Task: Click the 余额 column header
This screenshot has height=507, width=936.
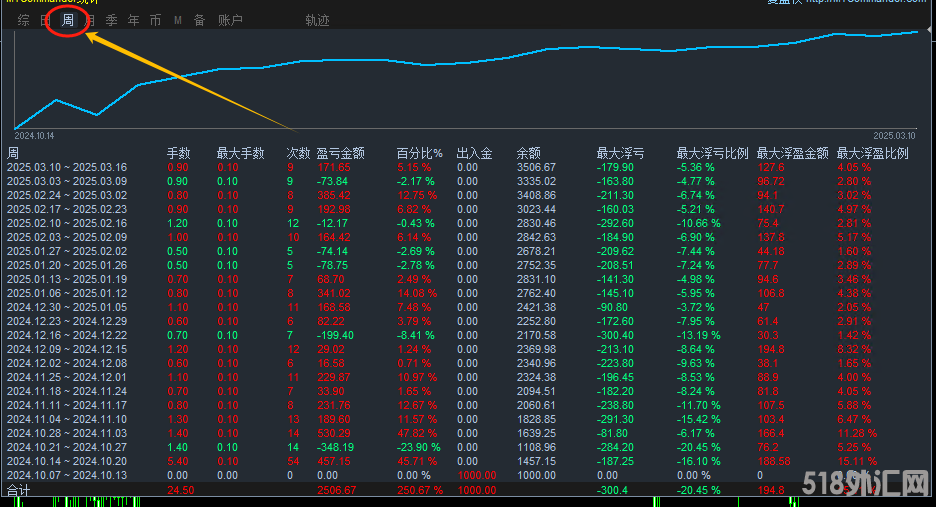Action: point(528,153)
